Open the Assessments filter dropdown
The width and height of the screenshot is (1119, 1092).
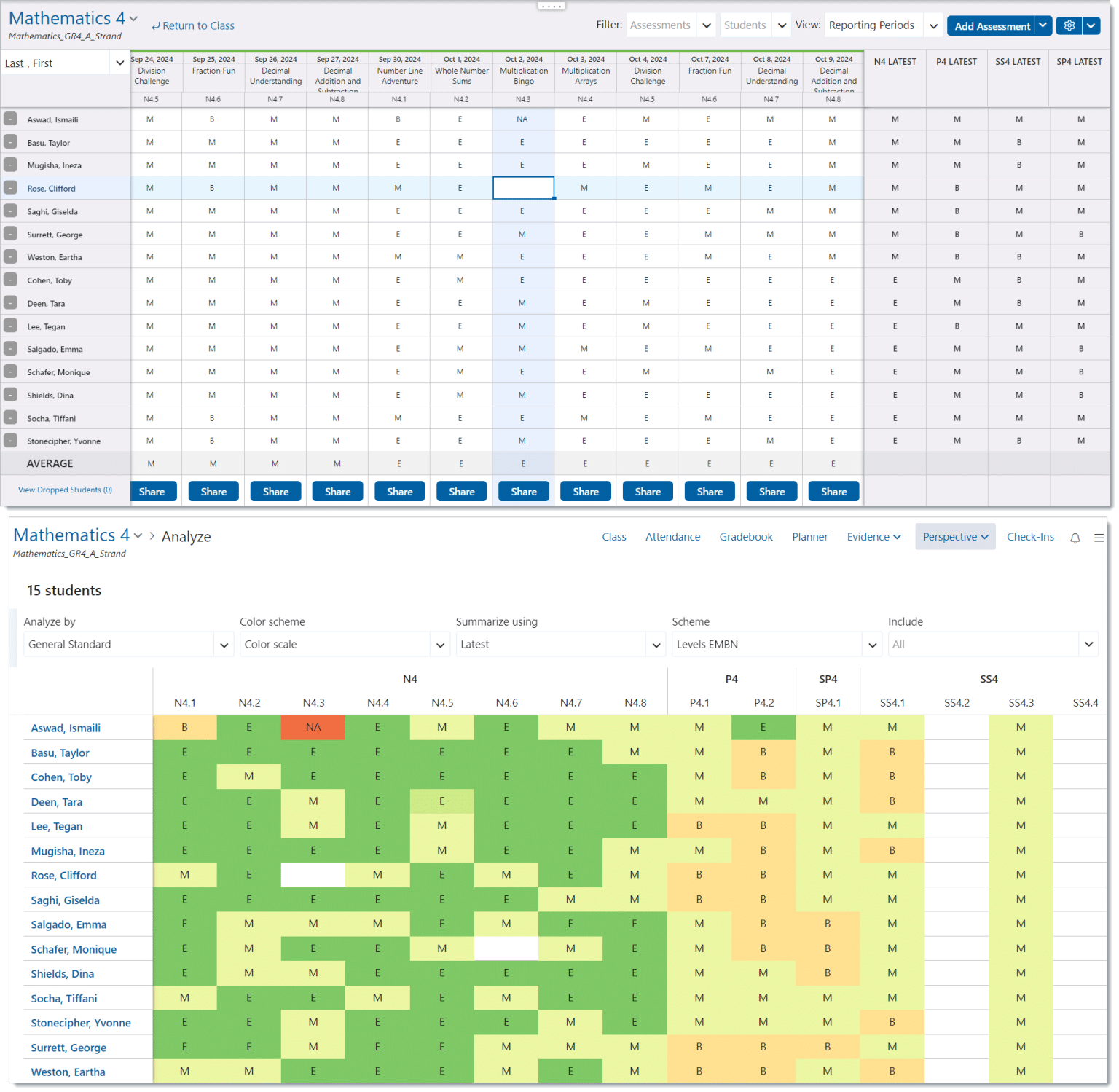pyautogui.click(x=705, y=25)
